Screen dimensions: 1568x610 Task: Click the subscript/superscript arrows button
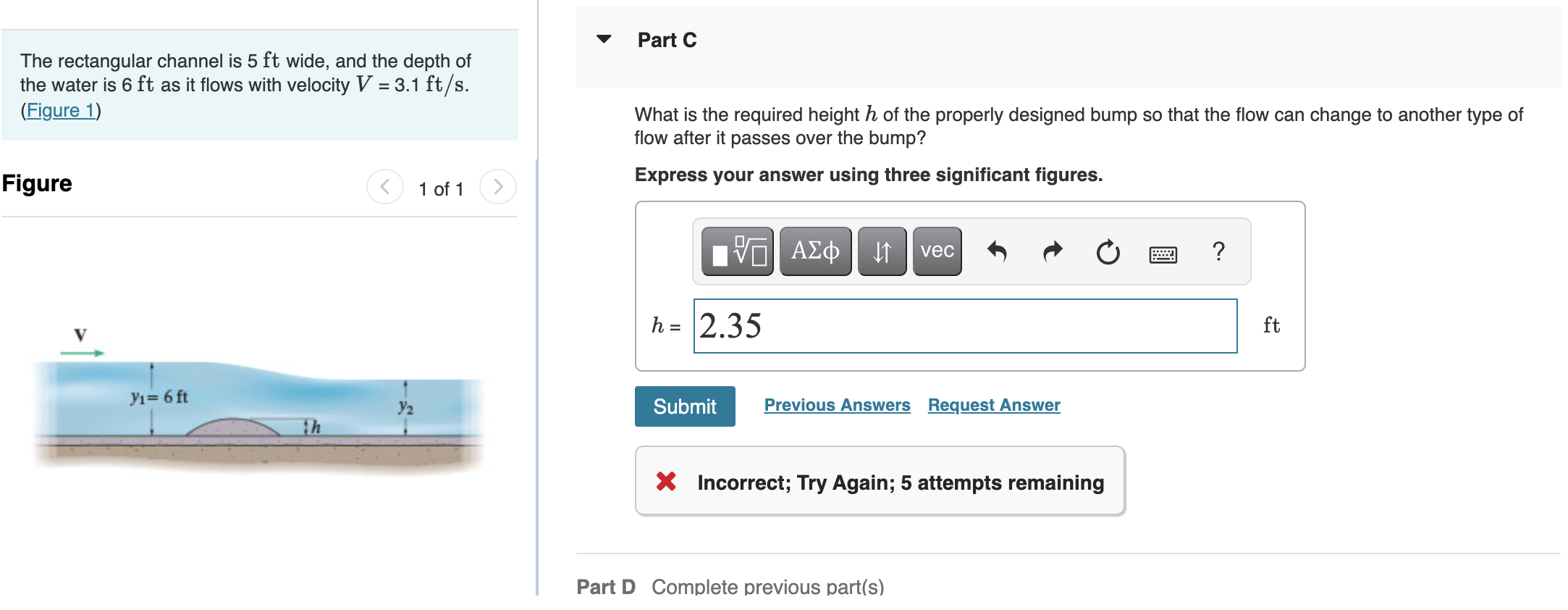coord(882,251)
